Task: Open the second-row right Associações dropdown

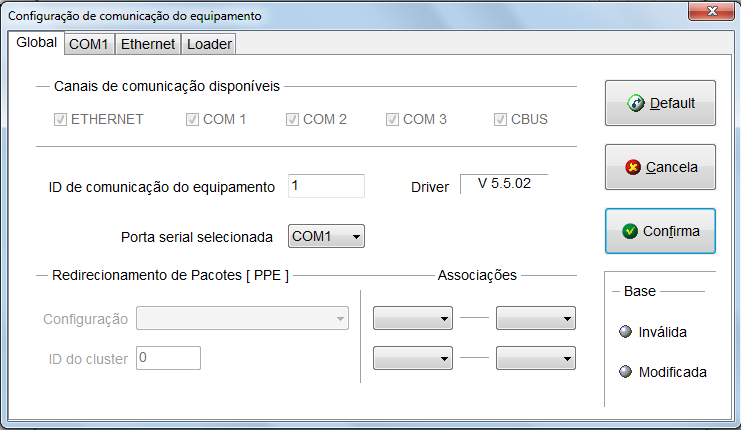Action: (x=535, y=358)
